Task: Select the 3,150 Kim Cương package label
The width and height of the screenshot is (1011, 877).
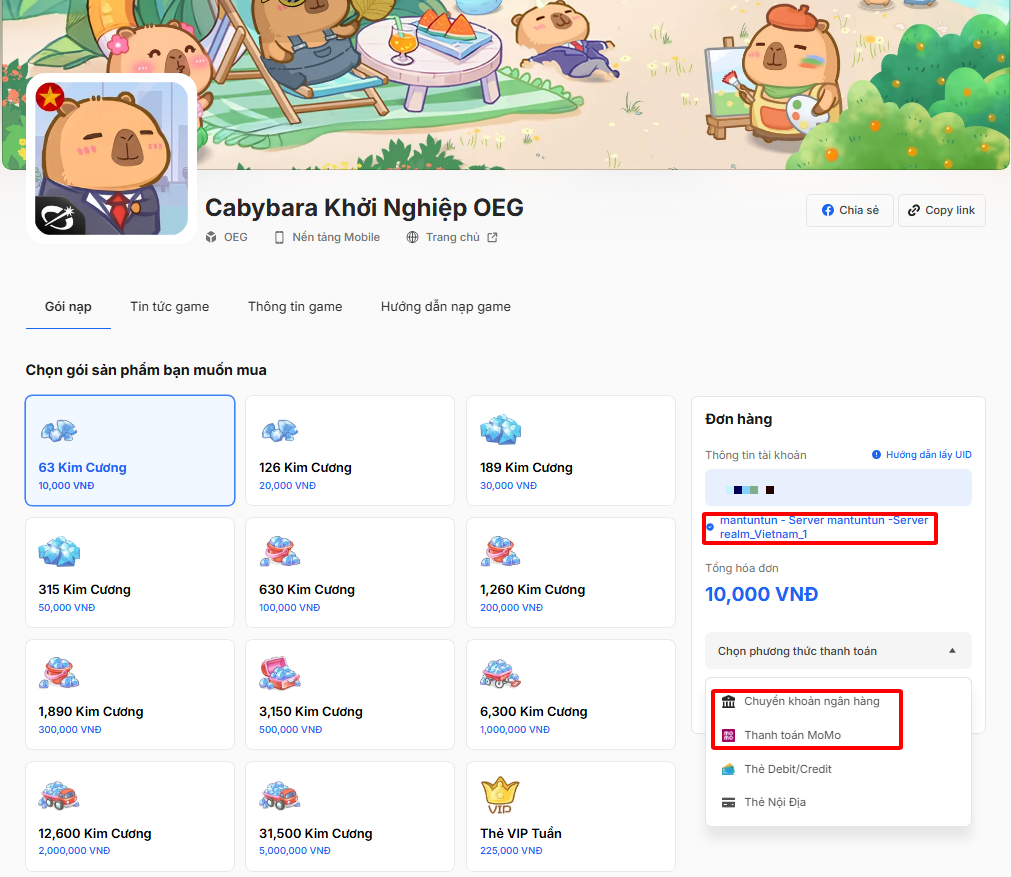Action: (x=311, y=711)
